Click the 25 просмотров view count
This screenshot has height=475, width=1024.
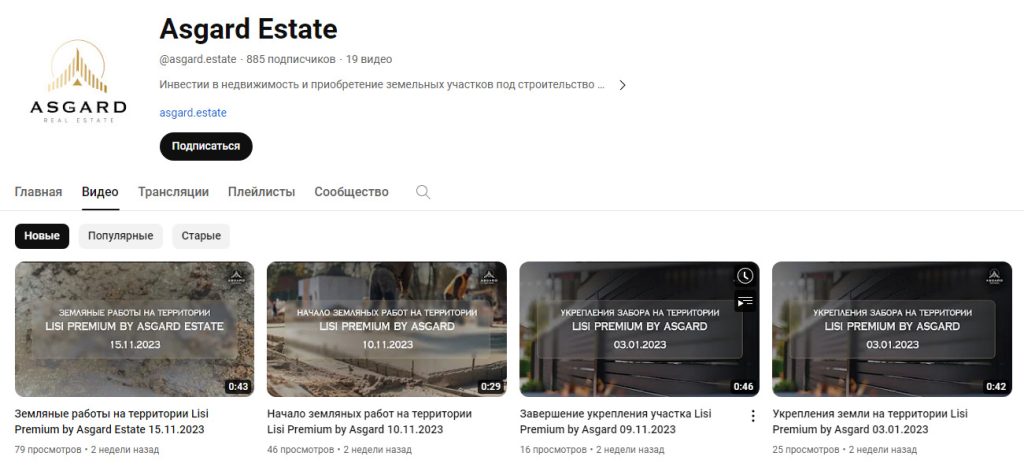(x=806, y=450)
